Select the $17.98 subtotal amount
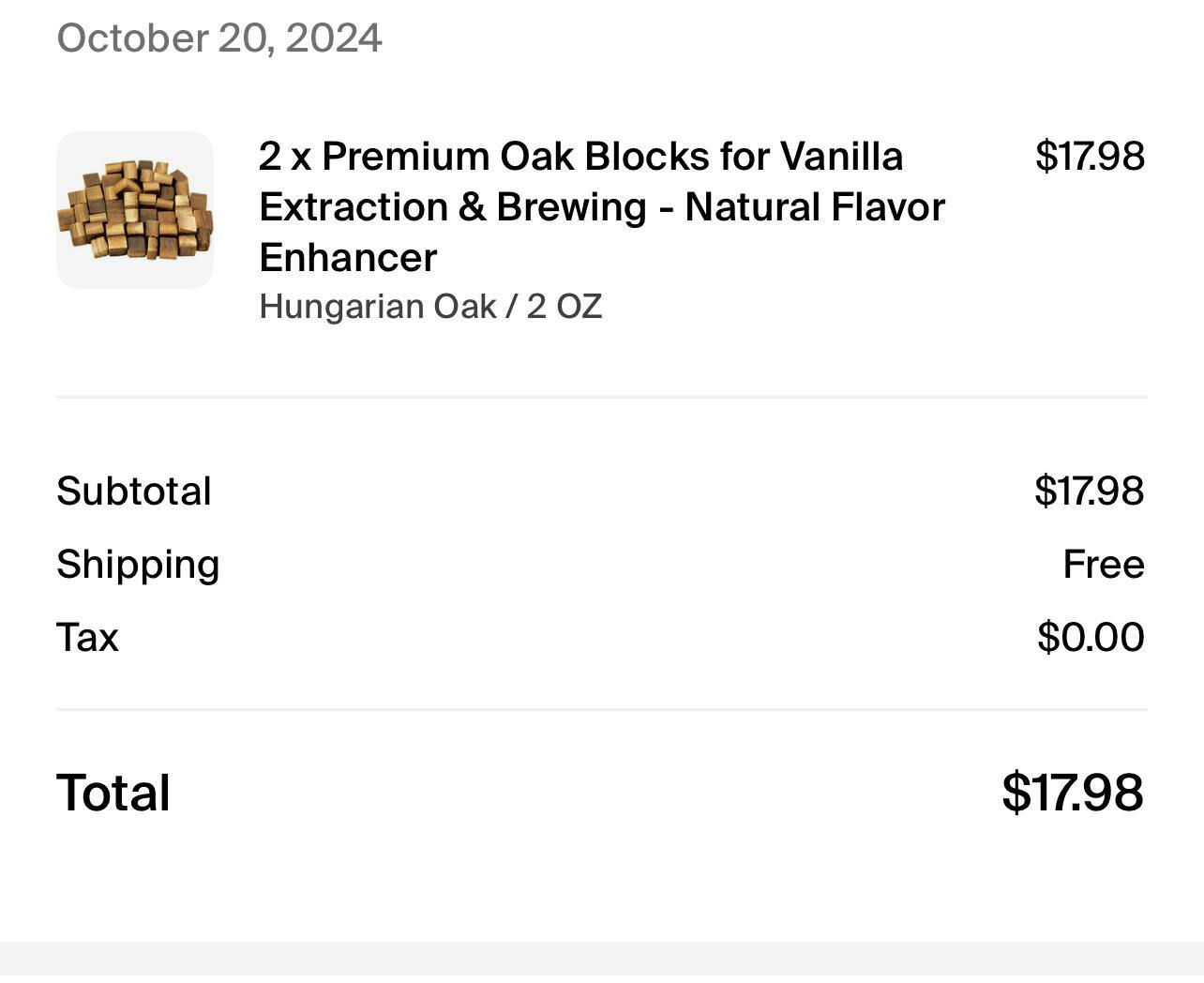Image resolution: width=1204 pixels, height=983 pixels. (1089, 491)
